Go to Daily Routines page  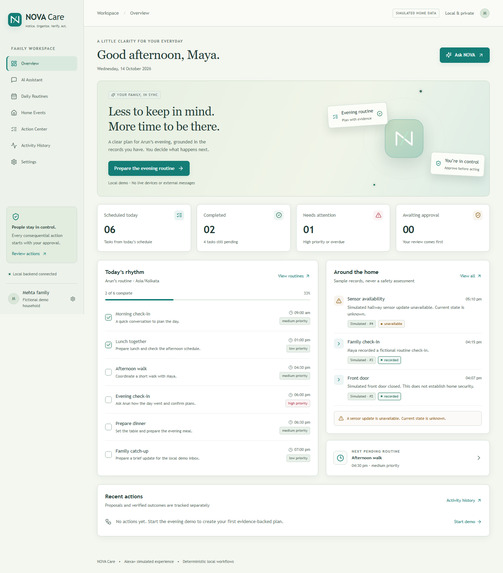42,96
